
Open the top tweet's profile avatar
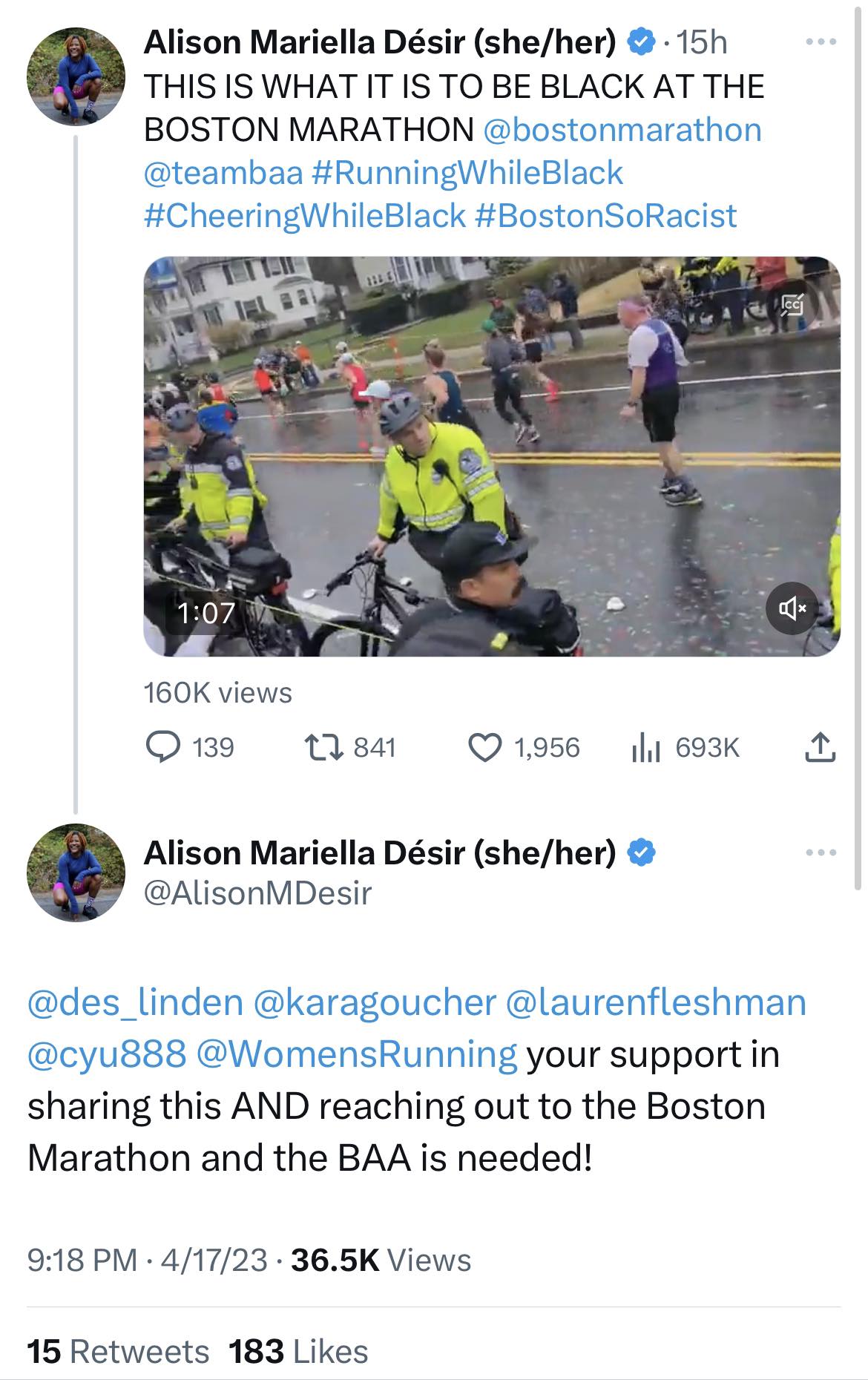pos(75,76)
